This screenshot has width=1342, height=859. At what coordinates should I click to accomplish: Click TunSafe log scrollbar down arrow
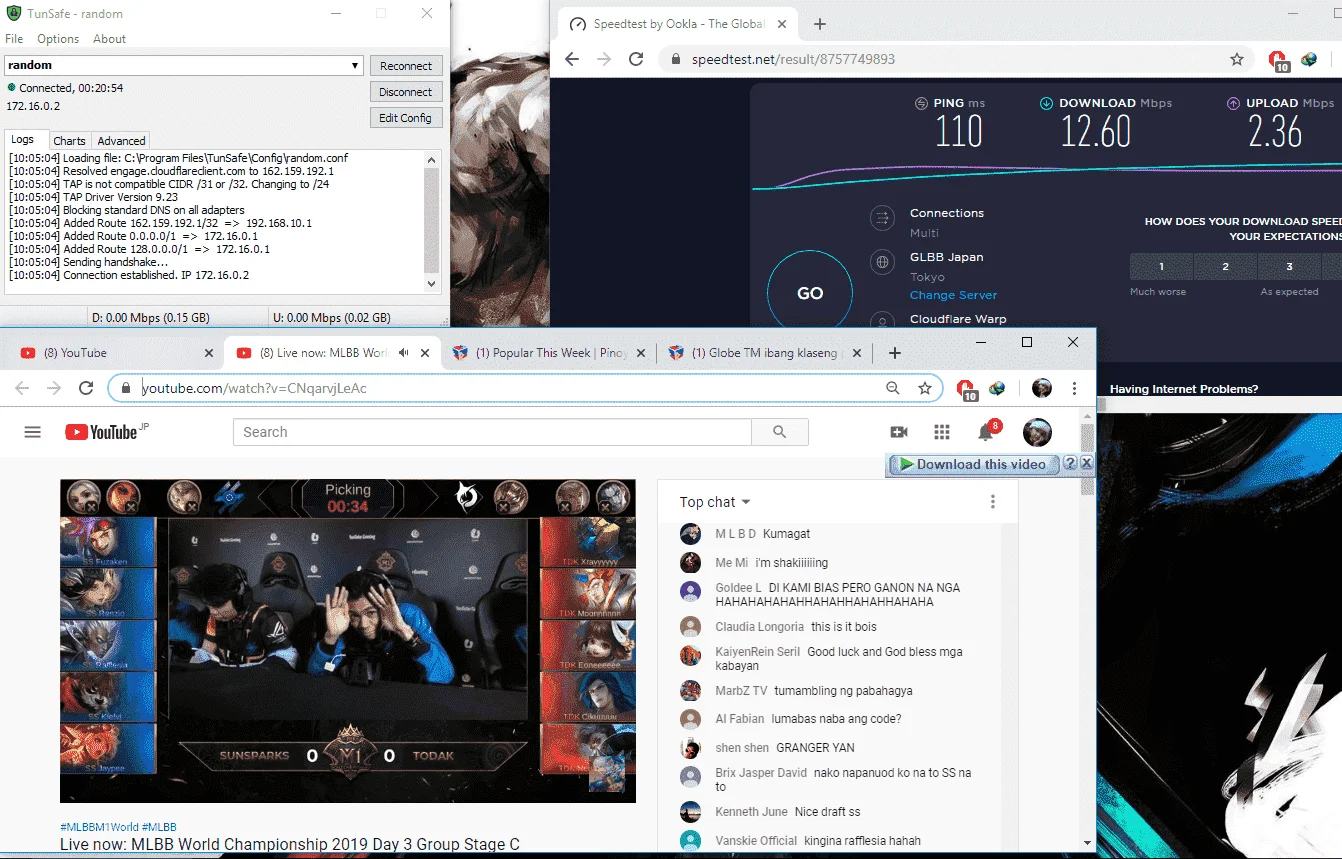(x=432, y=284)
